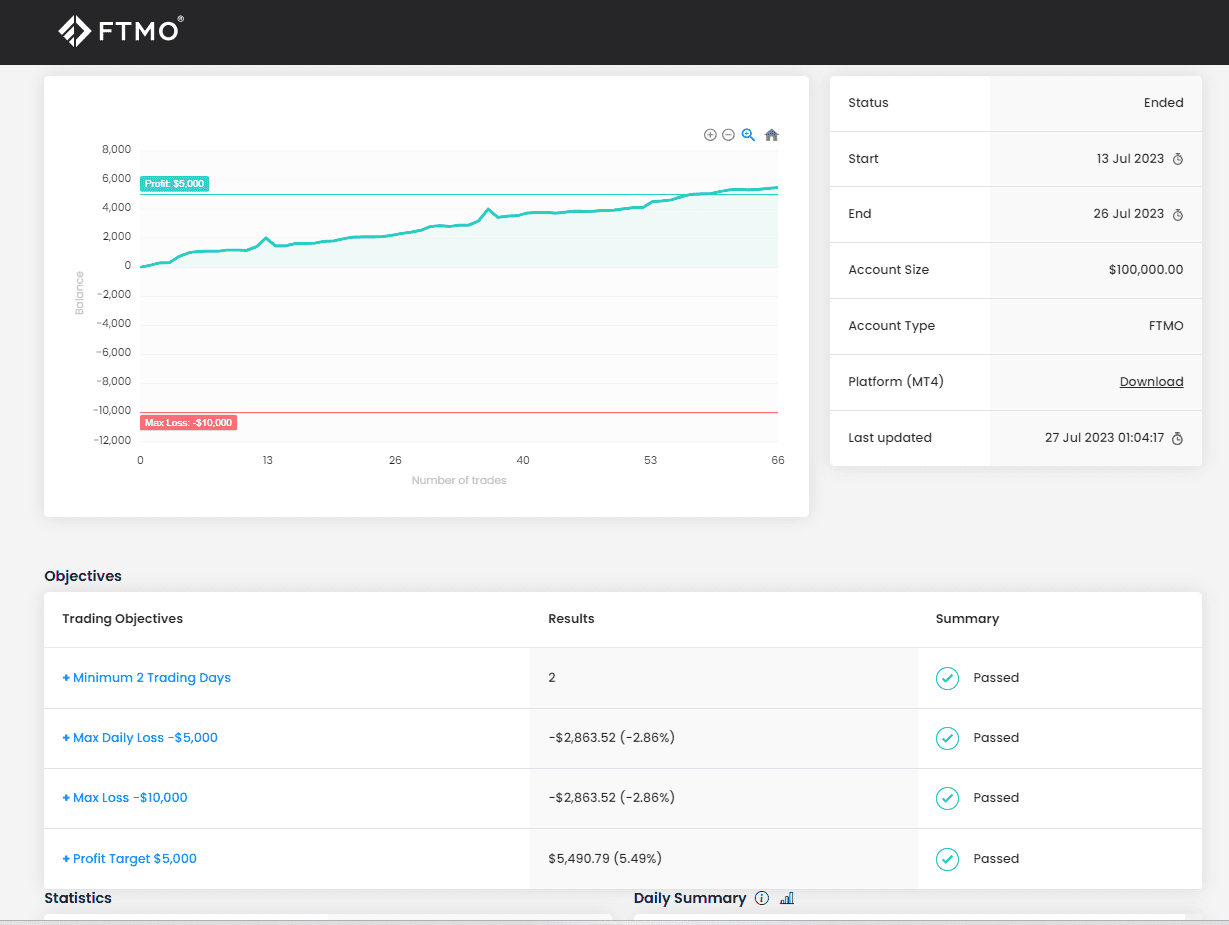This screenshot has width=1229, height=925.
Task: Download the MT4 platform
Action: (x=1151, y=382)
